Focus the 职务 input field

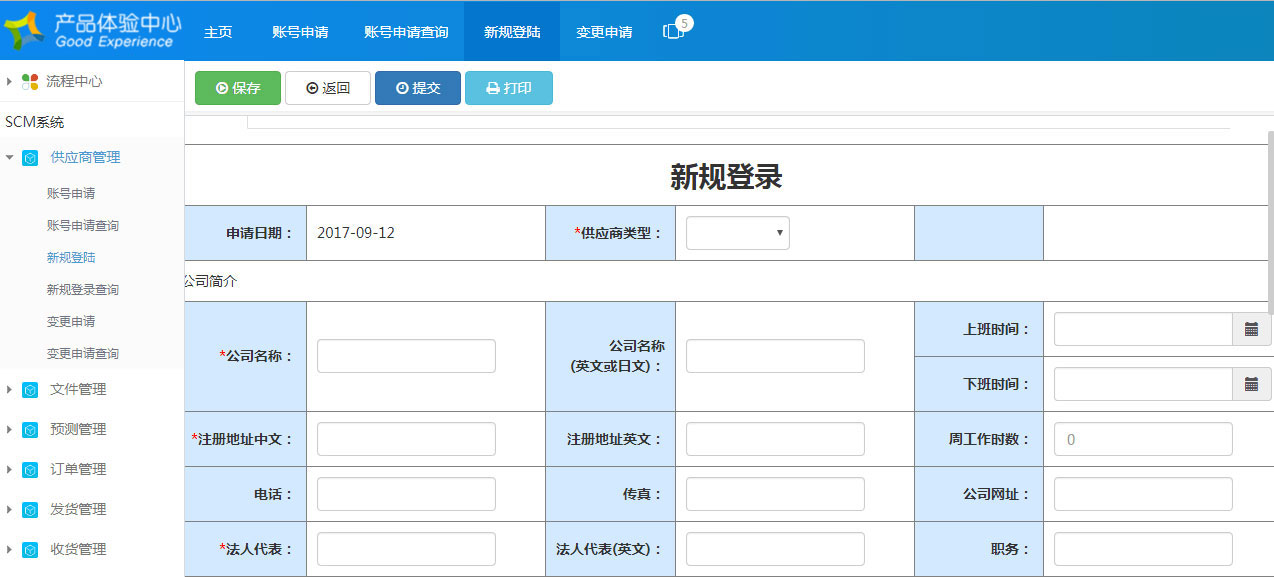[1143, 549]
